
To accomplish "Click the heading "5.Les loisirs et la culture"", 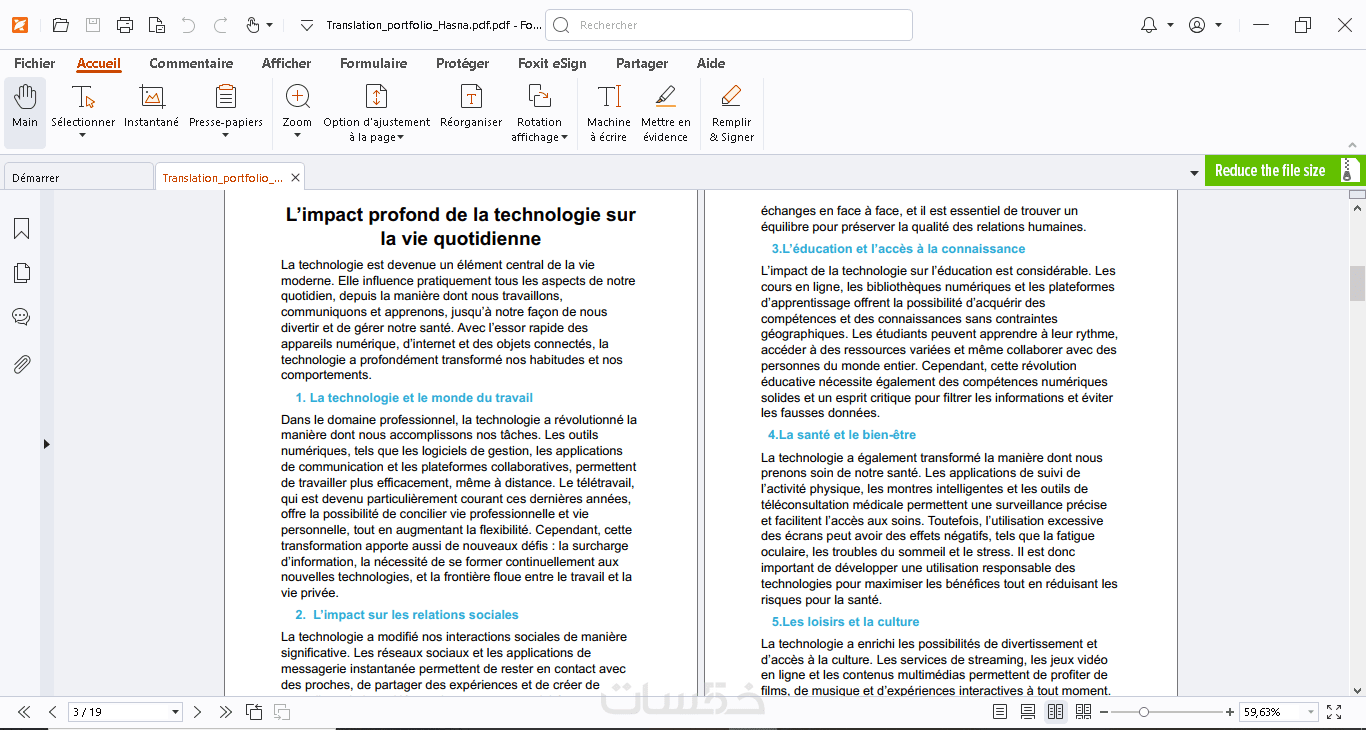I will pos(846,622).
